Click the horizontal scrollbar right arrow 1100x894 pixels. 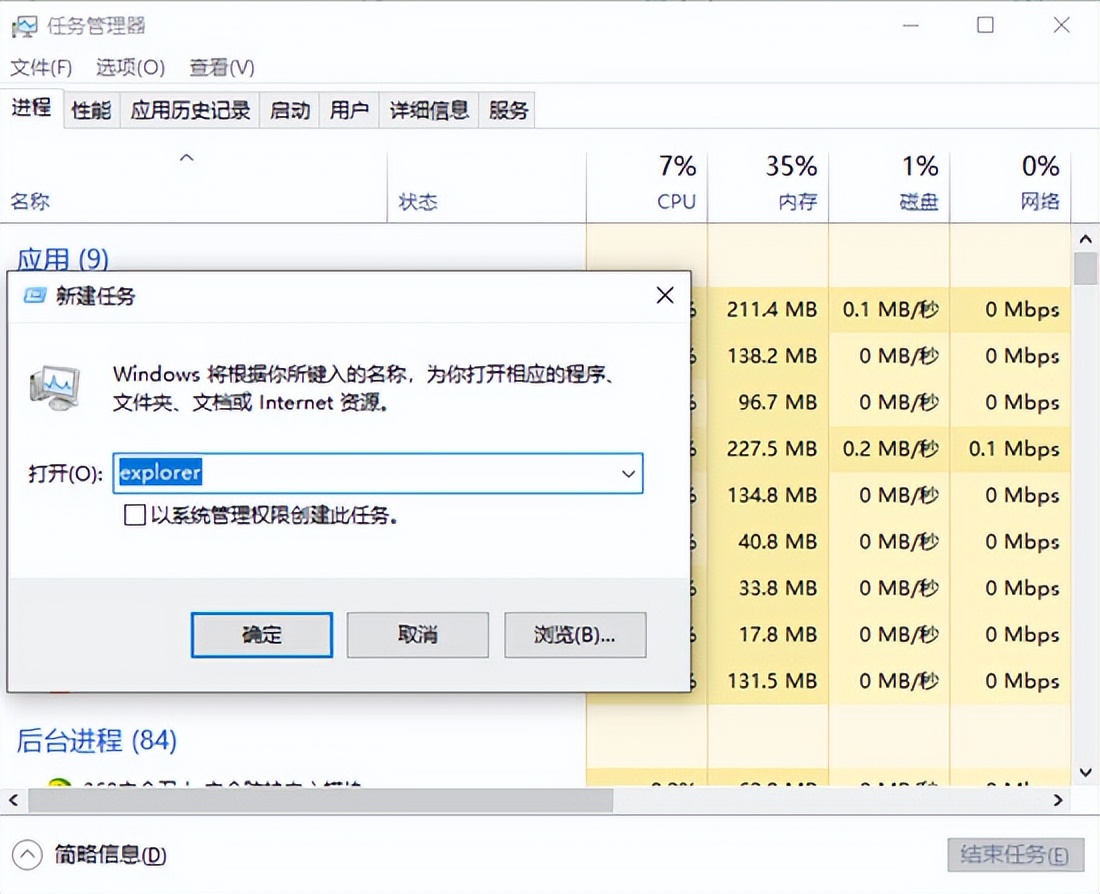[x=1058, y=800]
